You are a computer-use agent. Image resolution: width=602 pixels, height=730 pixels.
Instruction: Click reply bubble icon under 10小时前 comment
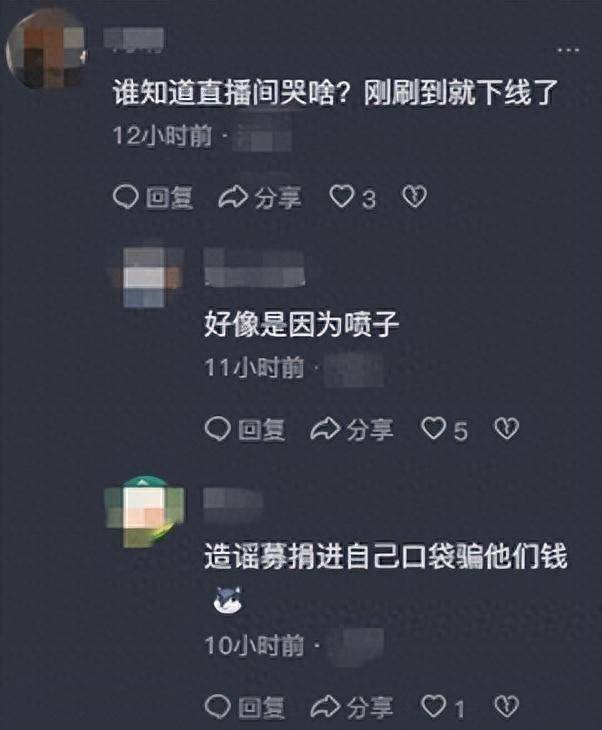click(x=218, y=707)
